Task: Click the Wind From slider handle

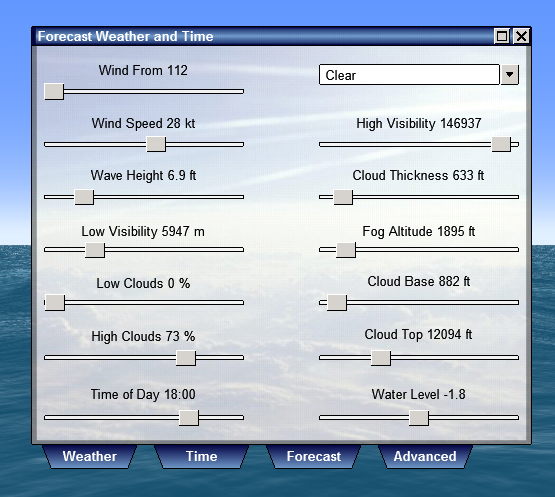Action: [54, 92]
